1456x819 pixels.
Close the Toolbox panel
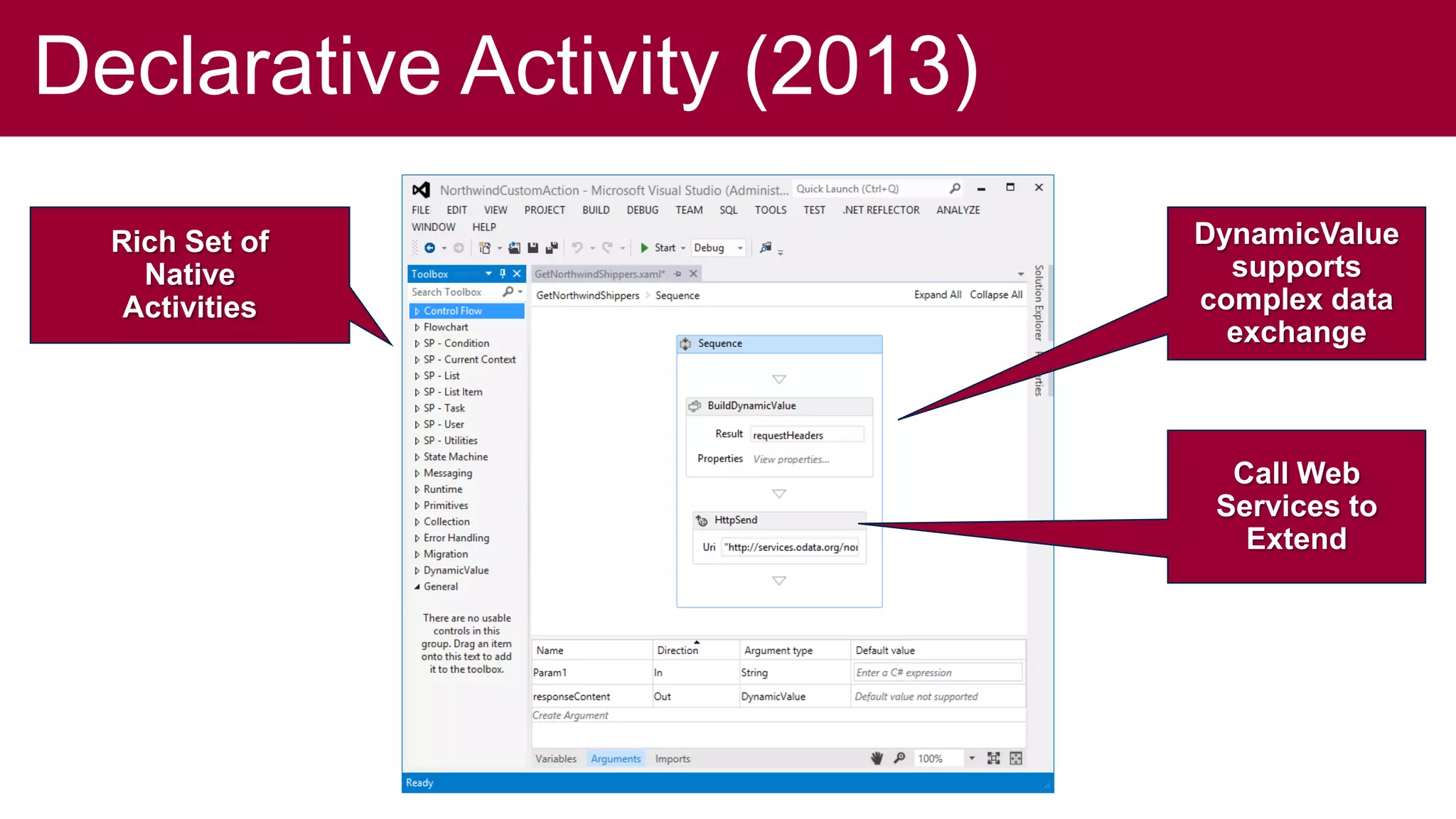tap(517, 274)
